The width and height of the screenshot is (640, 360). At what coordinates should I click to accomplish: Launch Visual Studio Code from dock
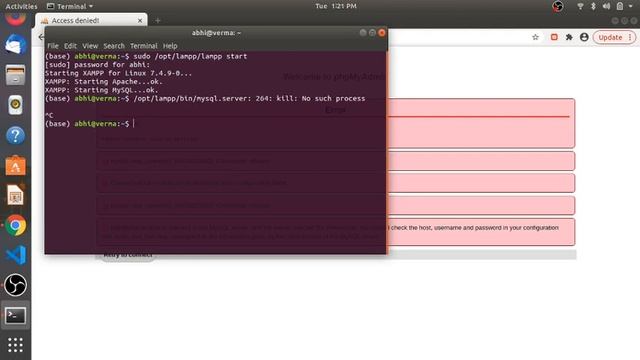[x=15, y=255]
